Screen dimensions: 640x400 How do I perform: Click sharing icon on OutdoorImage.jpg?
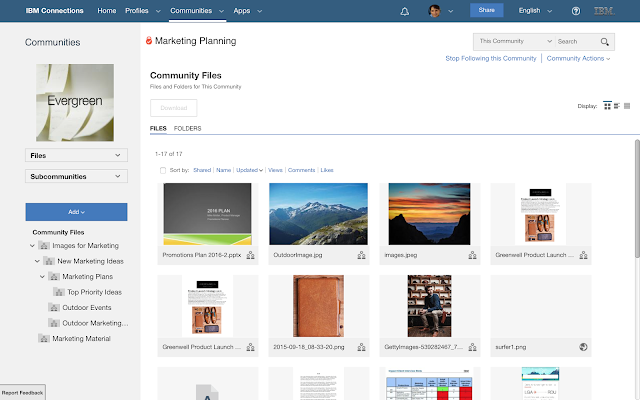[362, 256]
